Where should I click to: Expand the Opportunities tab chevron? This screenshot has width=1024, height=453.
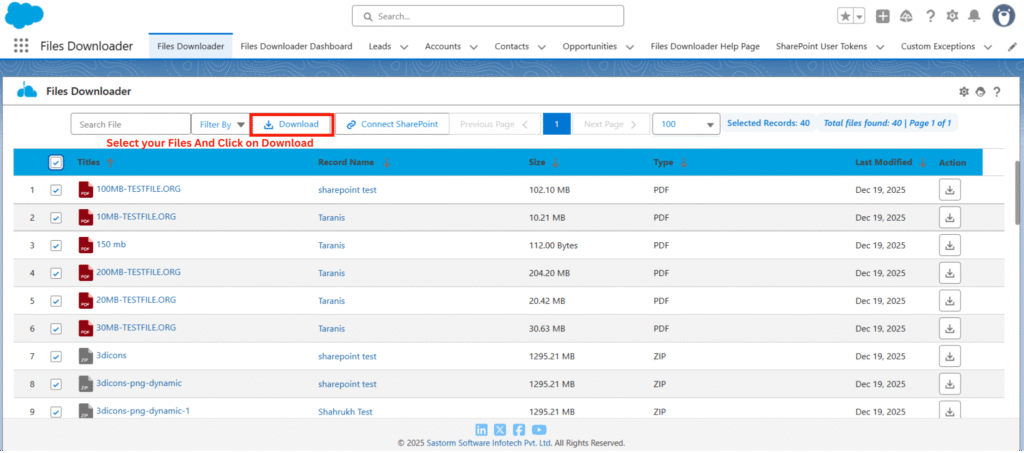[x=630, y=47]
